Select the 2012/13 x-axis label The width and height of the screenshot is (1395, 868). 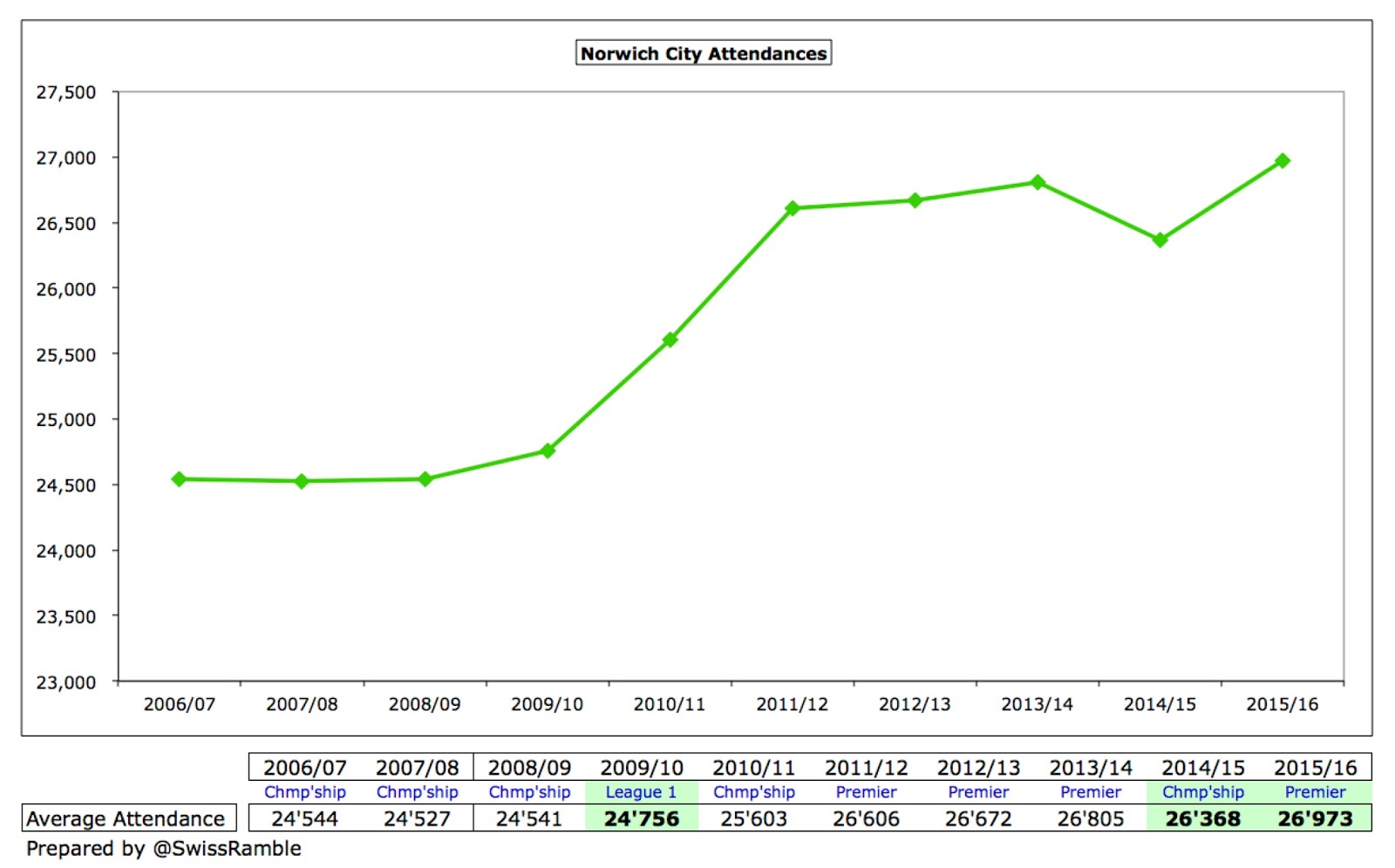point(915,704)
